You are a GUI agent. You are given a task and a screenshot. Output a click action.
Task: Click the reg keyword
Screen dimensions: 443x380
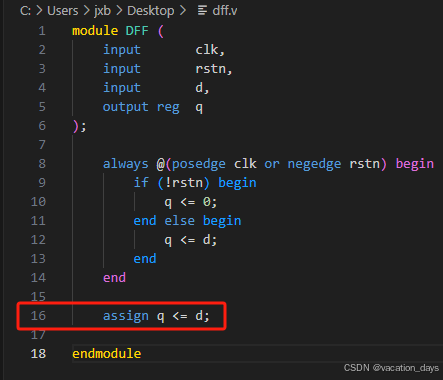pyautogui.click(x=168, y=108)
